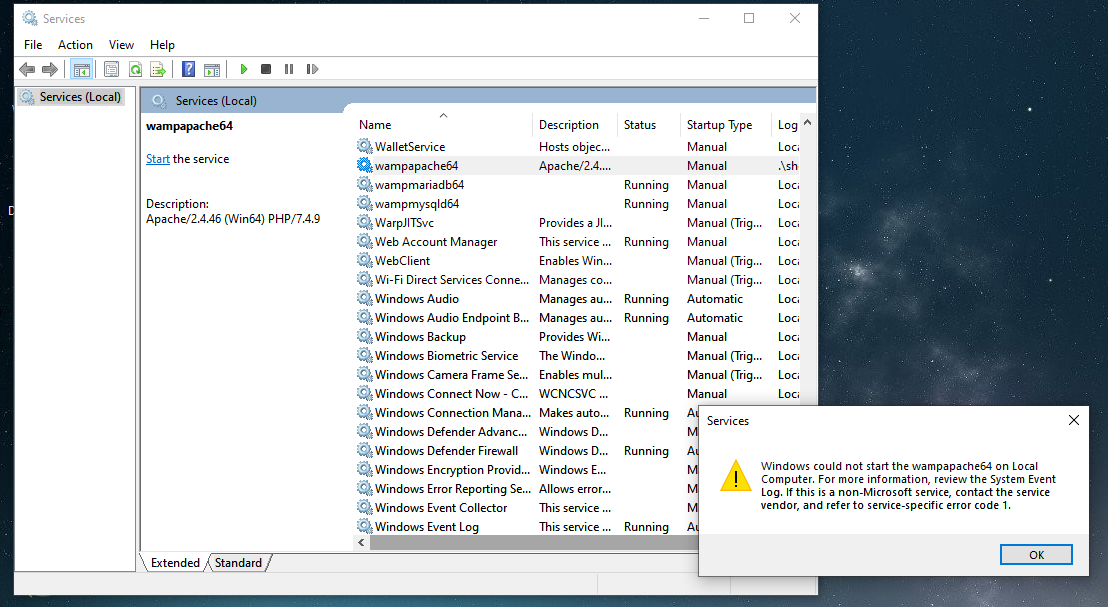Switch to the Standard tab
The width and height of the screenshot is (1108, 607).
click(238, 562)
